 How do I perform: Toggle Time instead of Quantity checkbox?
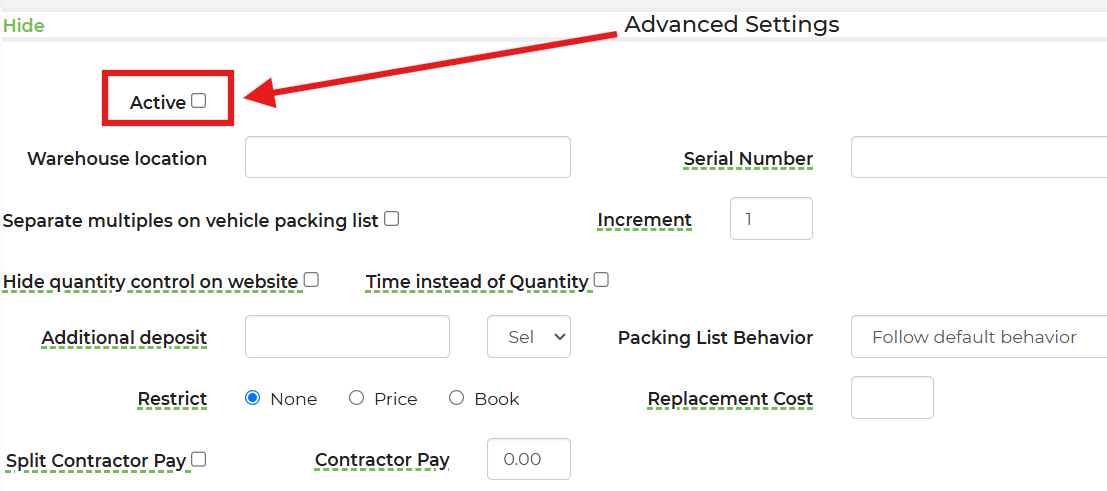[x=601, y=280]
